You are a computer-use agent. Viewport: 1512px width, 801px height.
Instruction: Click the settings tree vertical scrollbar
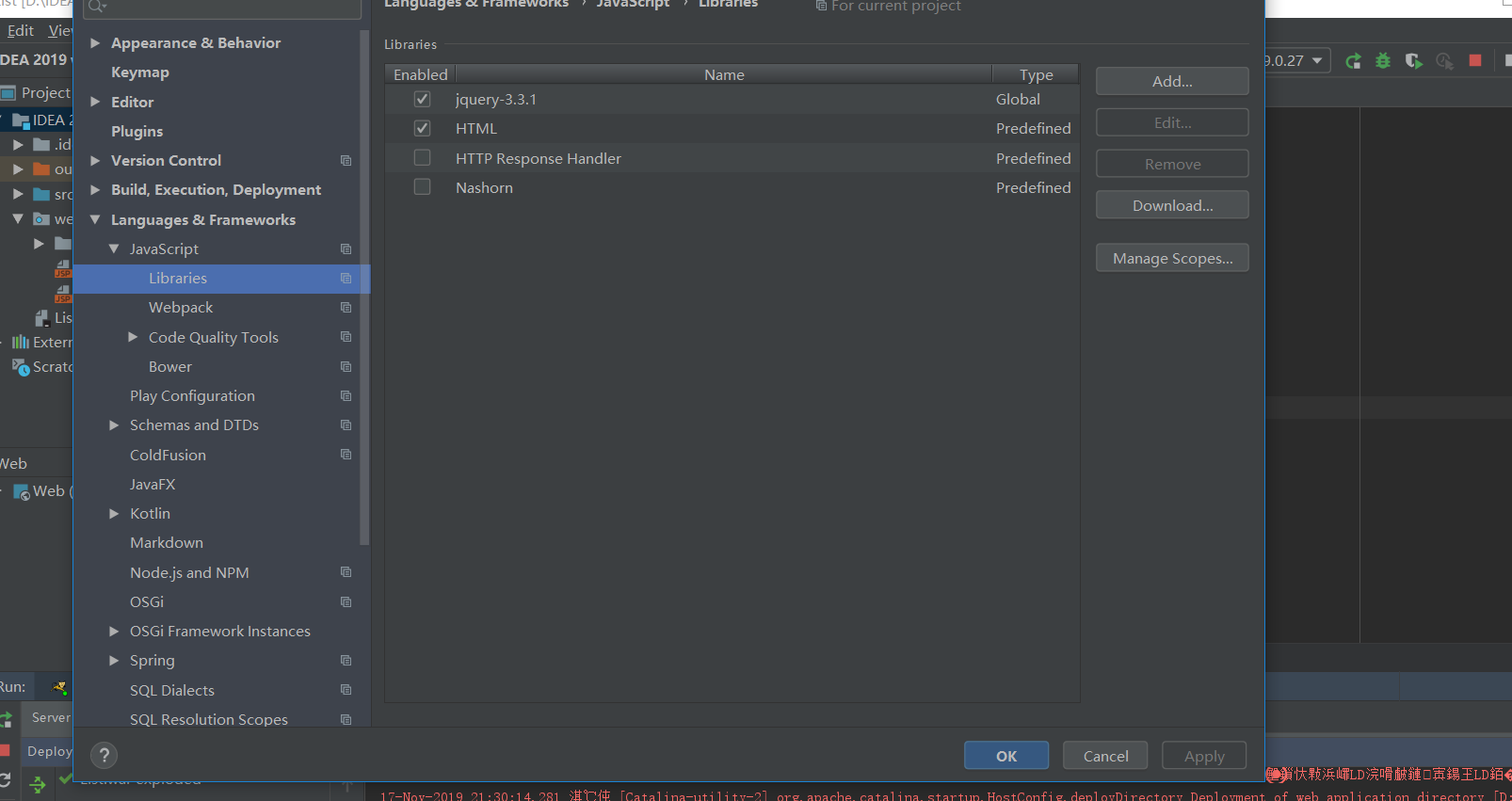(x=364, y=287)
